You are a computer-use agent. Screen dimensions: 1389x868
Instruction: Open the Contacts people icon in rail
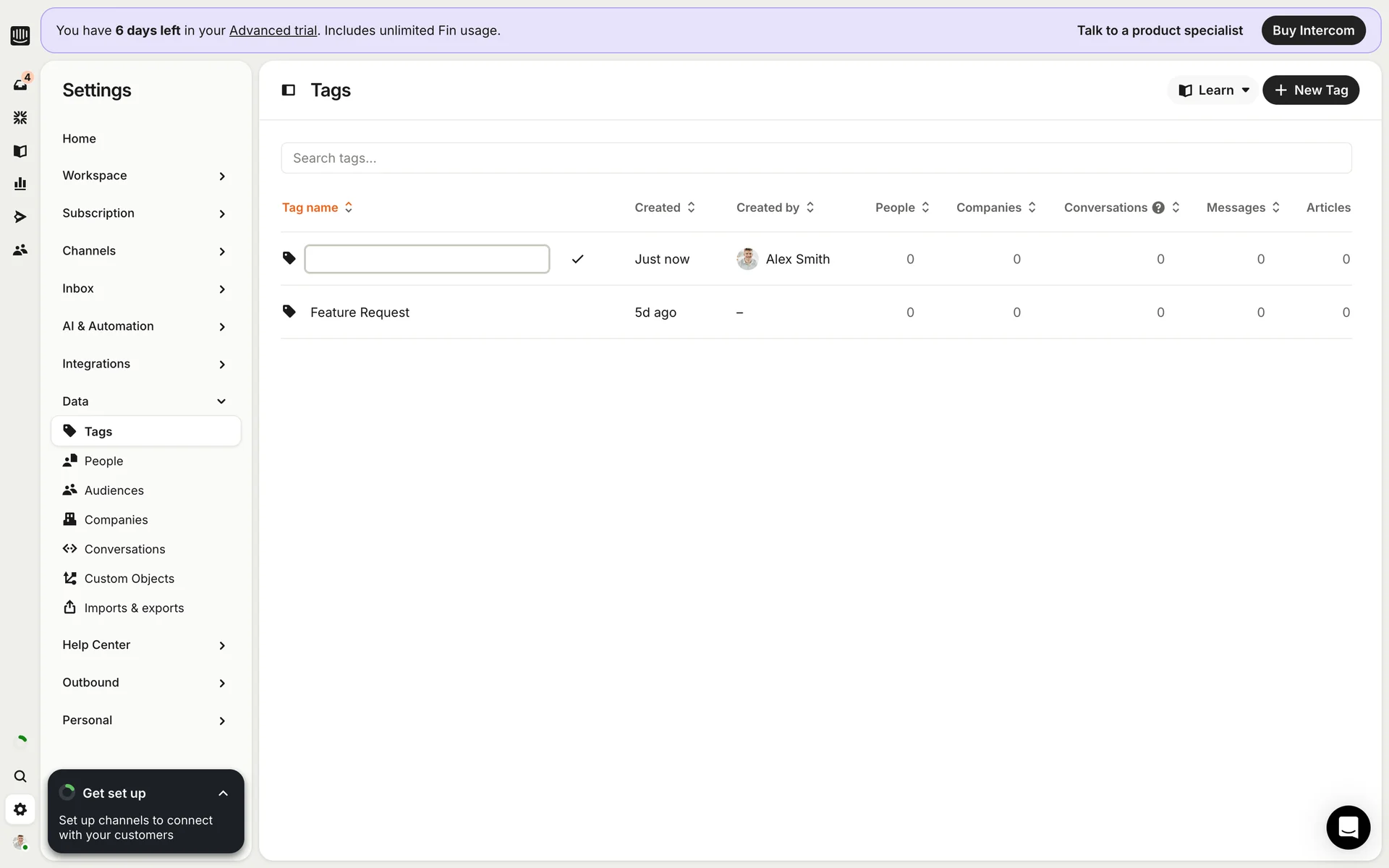click(20, 250)
